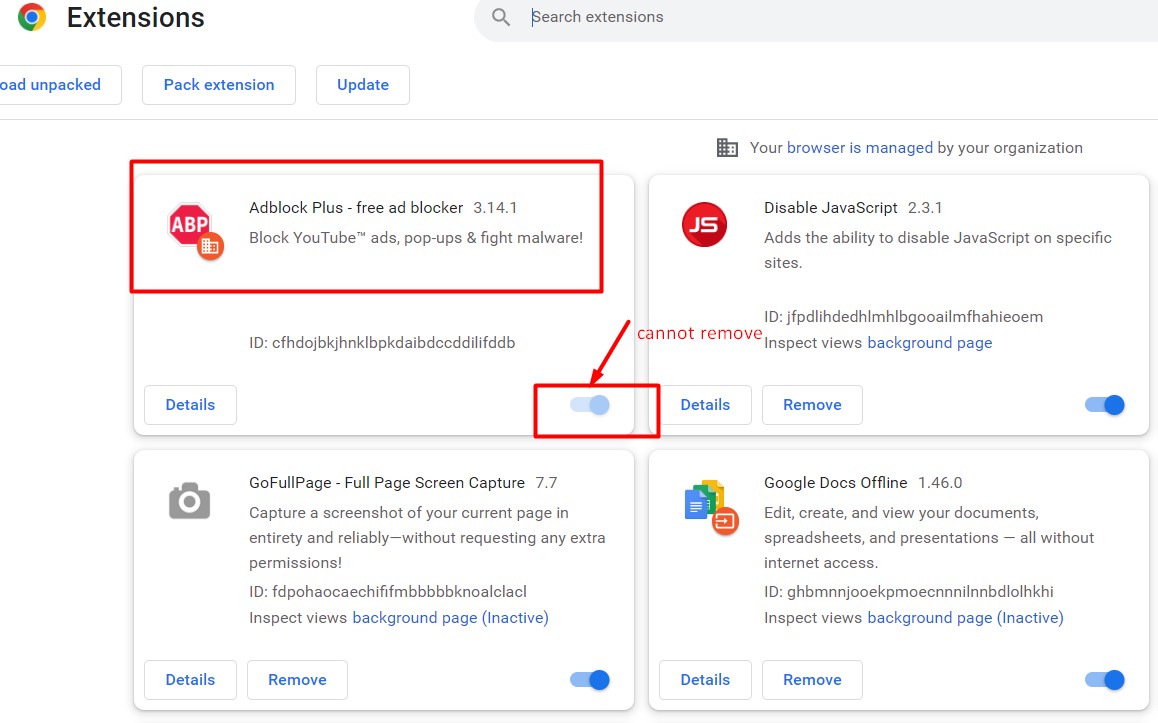This screenshot has width=1158, height=723.
Task: Remove the GoFullPage extension
Action: [x=297, y=680]
